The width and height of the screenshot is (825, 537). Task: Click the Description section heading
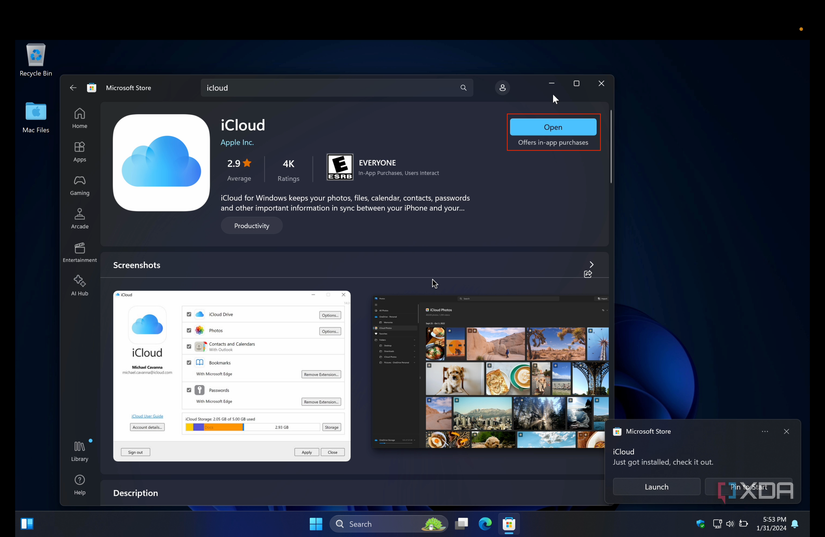(135, 493)
